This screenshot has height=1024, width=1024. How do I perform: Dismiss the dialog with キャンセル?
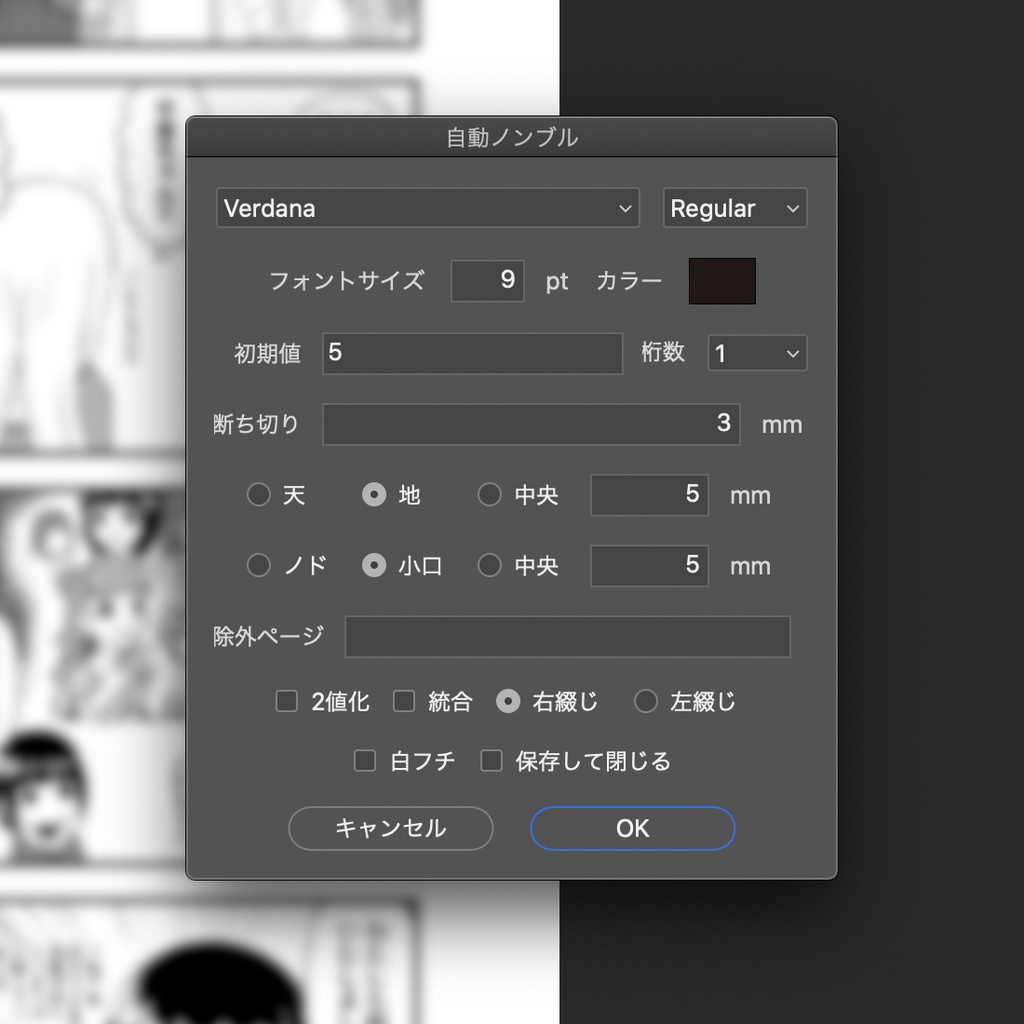click(391, 828)
